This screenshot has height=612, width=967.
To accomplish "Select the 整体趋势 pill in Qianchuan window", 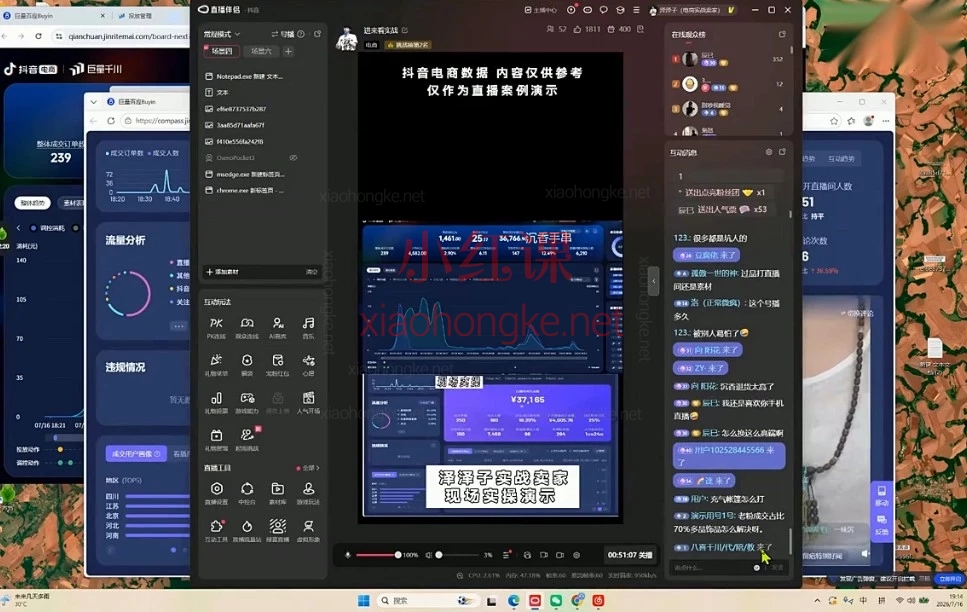I will [x=32, y=202].
